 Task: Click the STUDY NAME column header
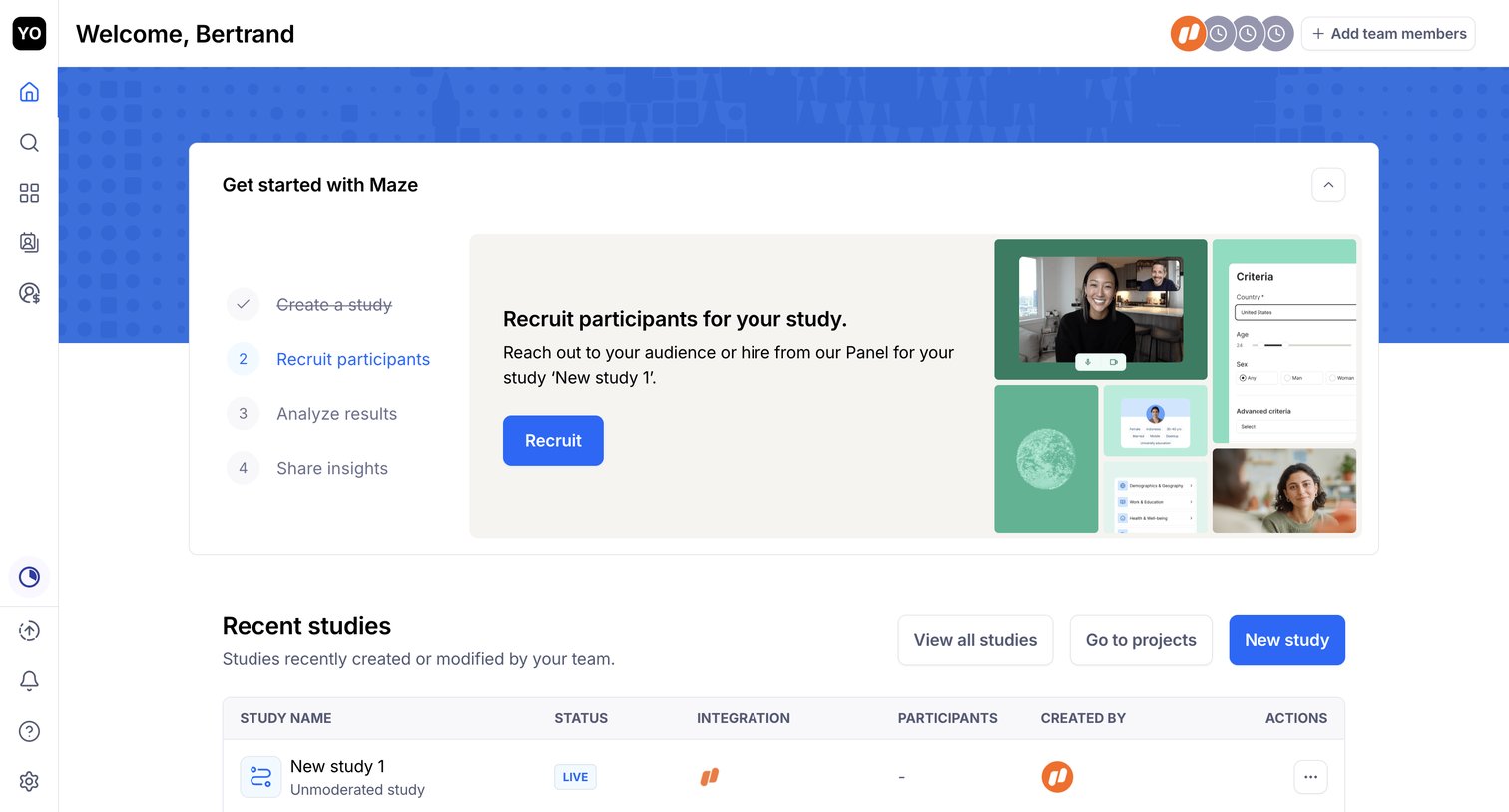click(x=285, y=718)
